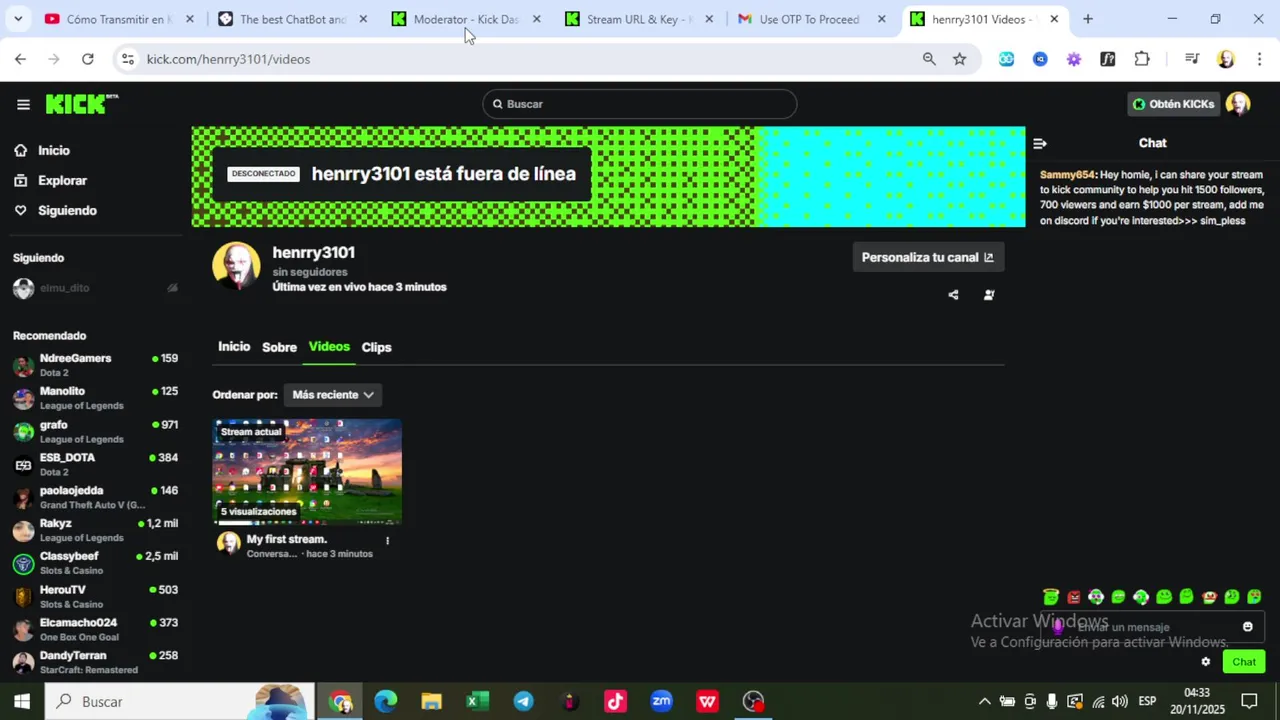Open recommended channel Classybeef
Image resolution: width=1280 pixels, height=720 pixels.
[95, 563]
